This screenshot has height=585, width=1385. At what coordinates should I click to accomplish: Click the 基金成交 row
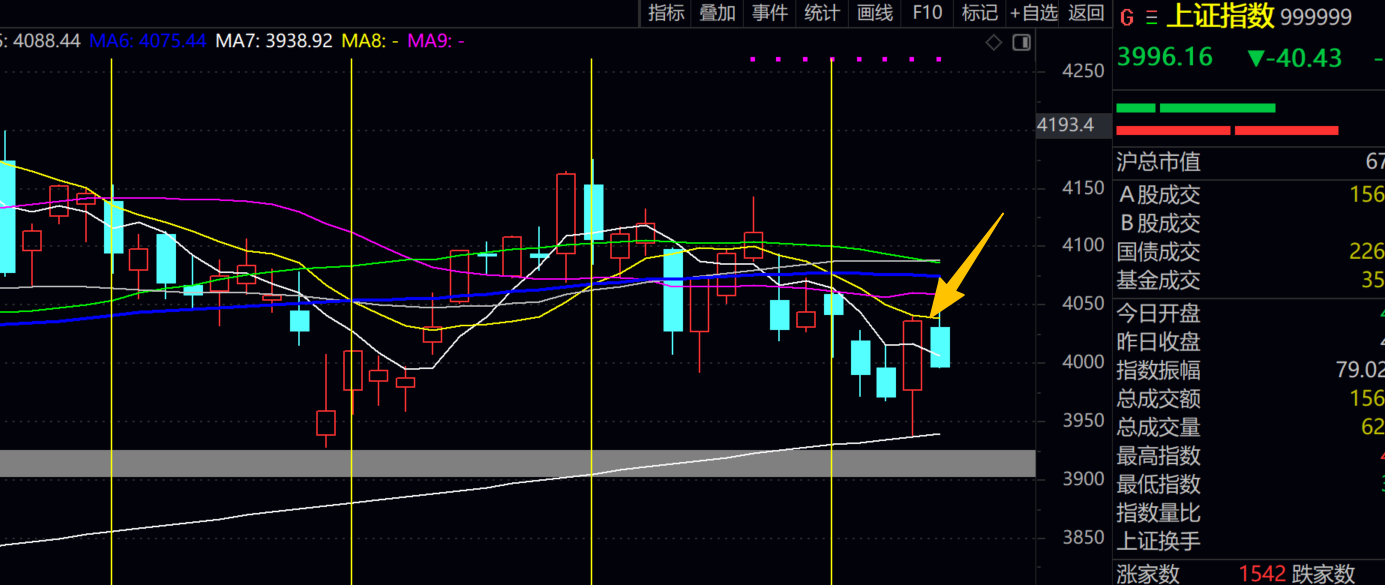tap(1249, 281)
